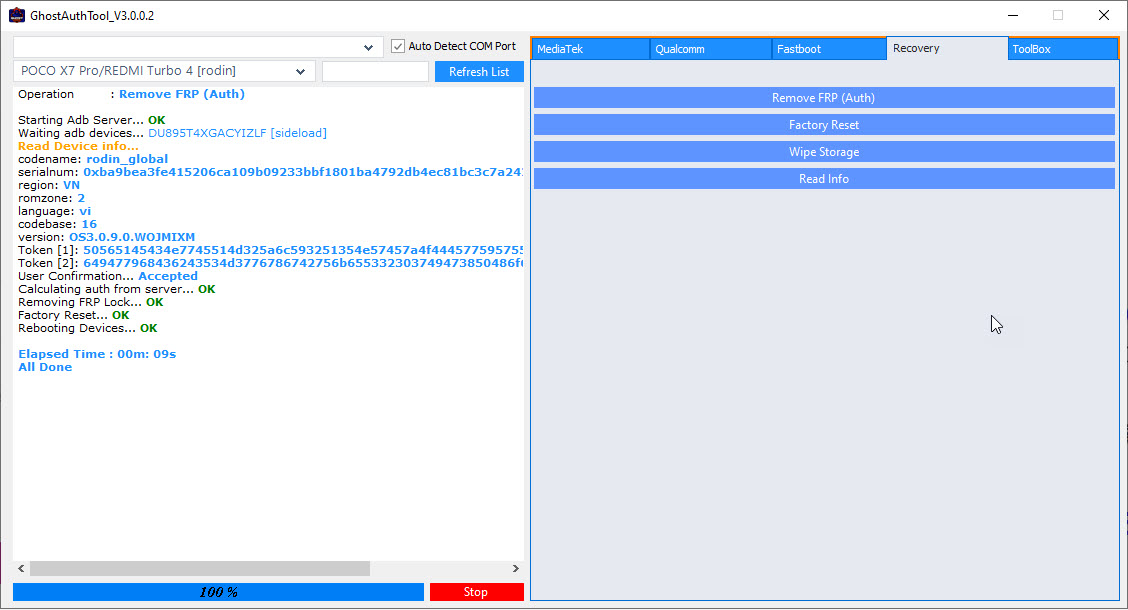The height and width of the screenshot is (610, 1128).
Task: Click the horizontal scrollbar thumb in the log
Action: [199, 568]
